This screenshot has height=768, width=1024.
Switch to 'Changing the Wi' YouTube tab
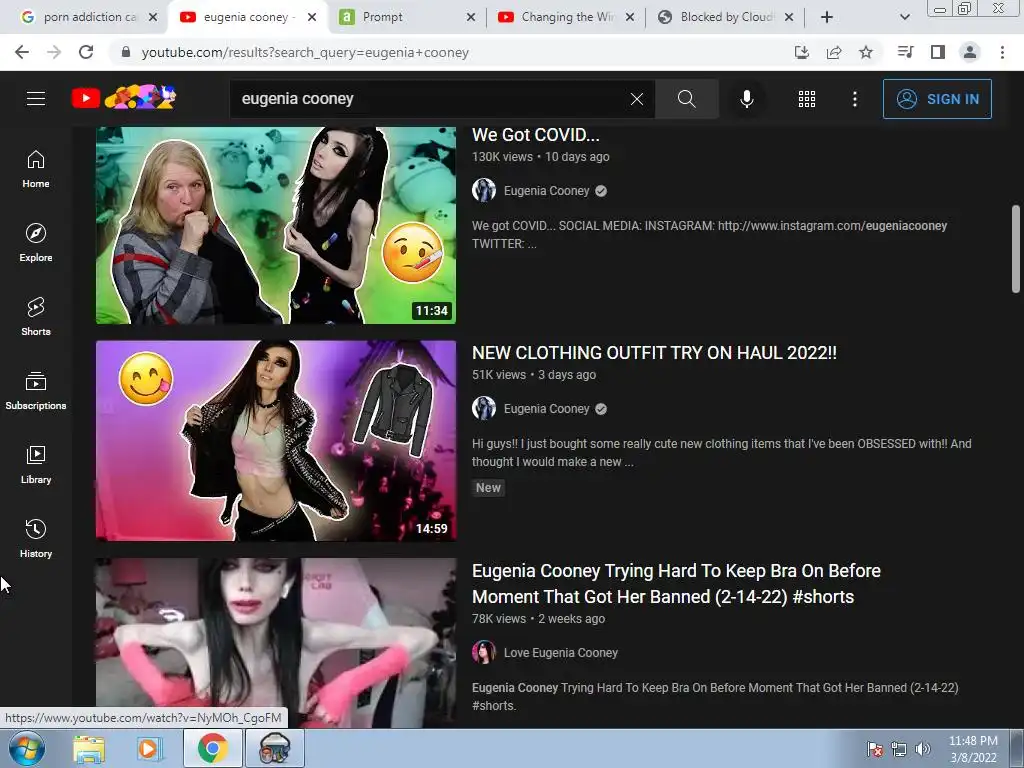[566, 17]
